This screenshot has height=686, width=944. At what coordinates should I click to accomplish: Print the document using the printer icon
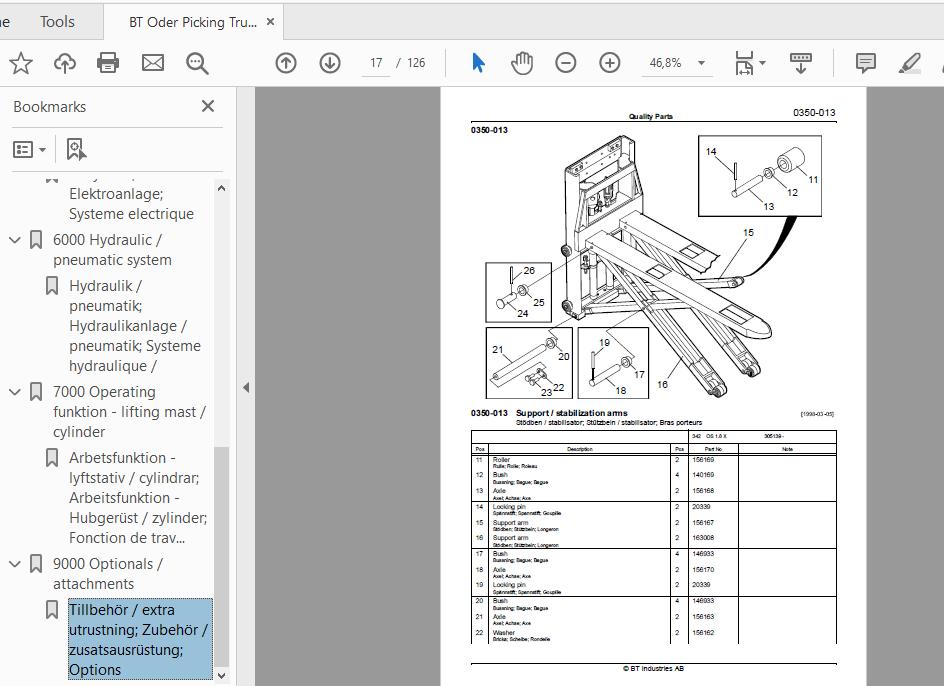click(x=108, y=63)
